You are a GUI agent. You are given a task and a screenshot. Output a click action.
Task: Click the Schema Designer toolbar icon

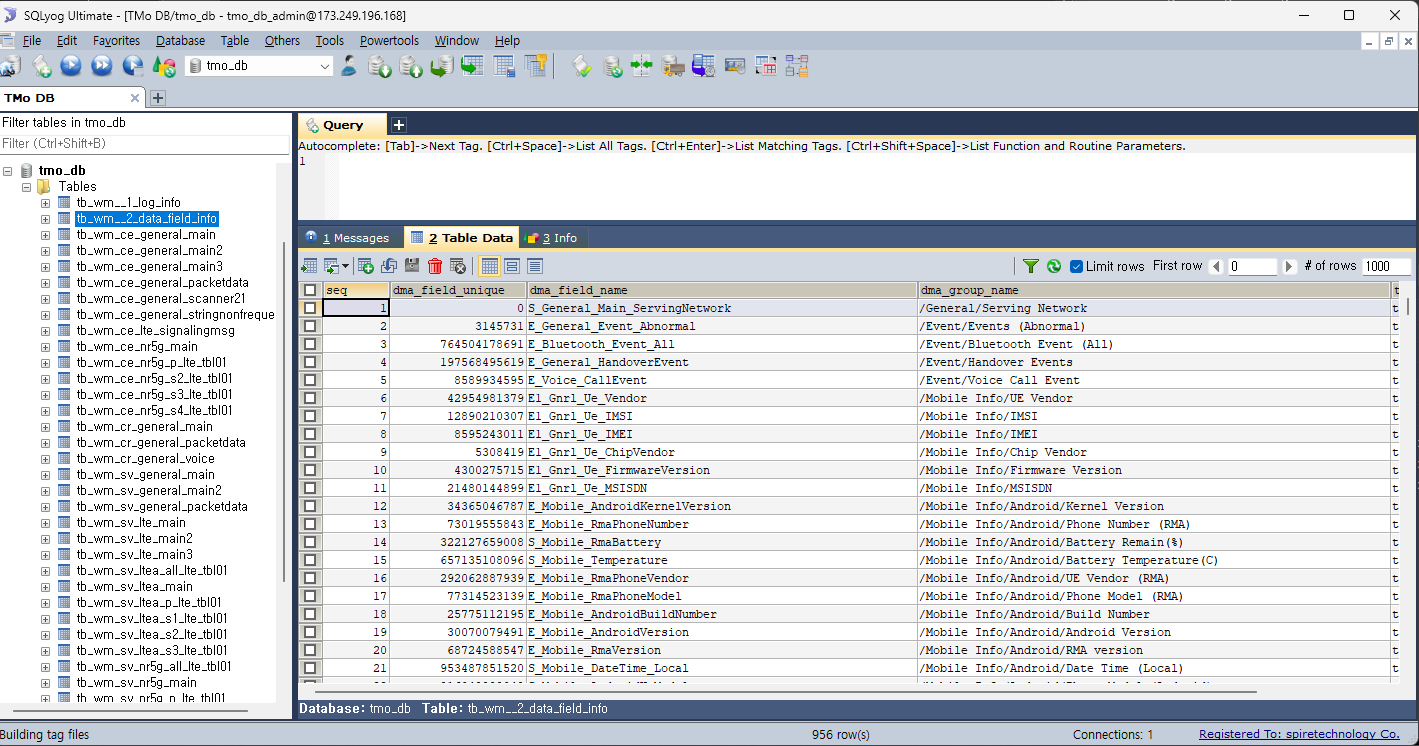(797, 66)
